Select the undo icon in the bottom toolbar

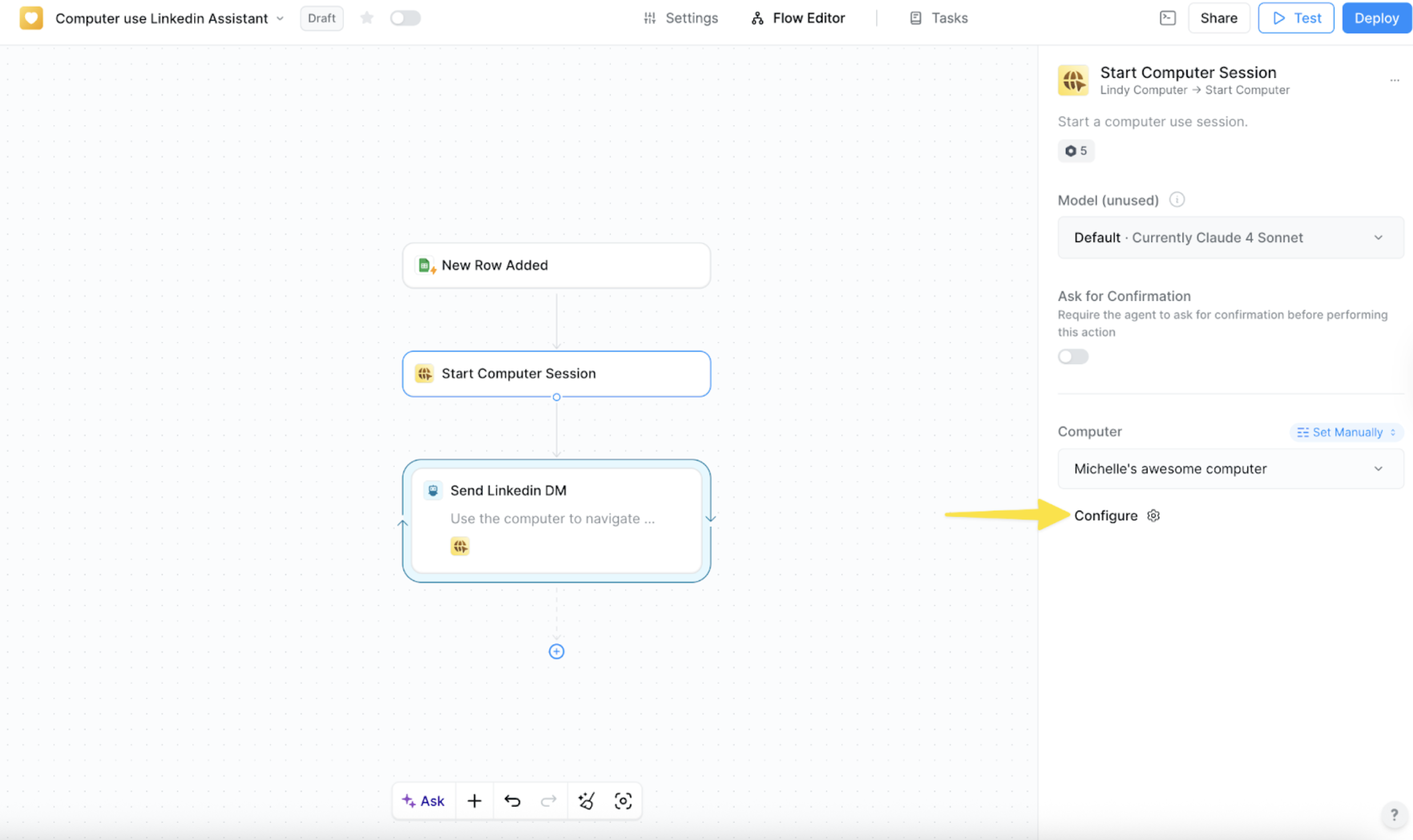512,800
